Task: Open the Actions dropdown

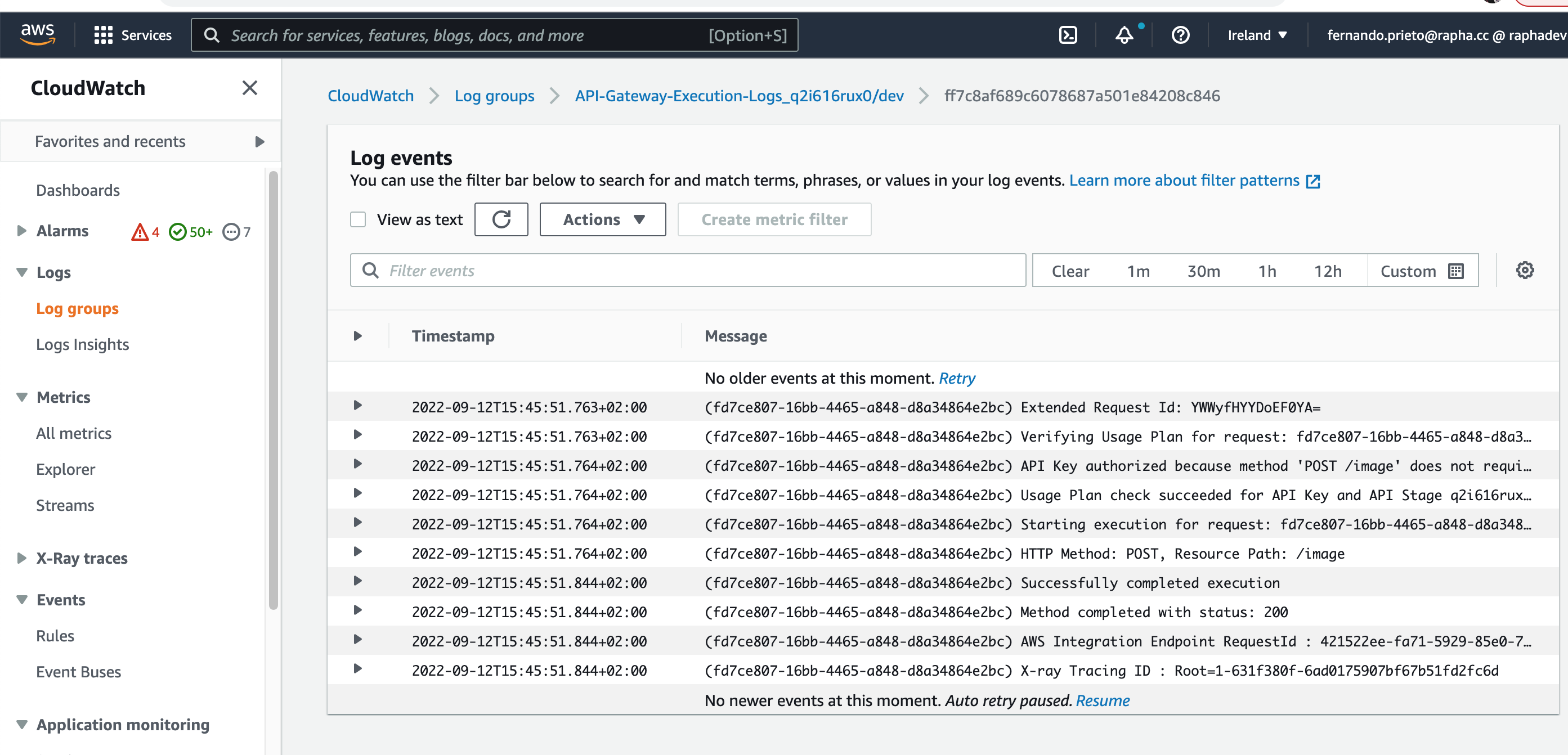Action: pyautogui.click(x=602, y=219)
